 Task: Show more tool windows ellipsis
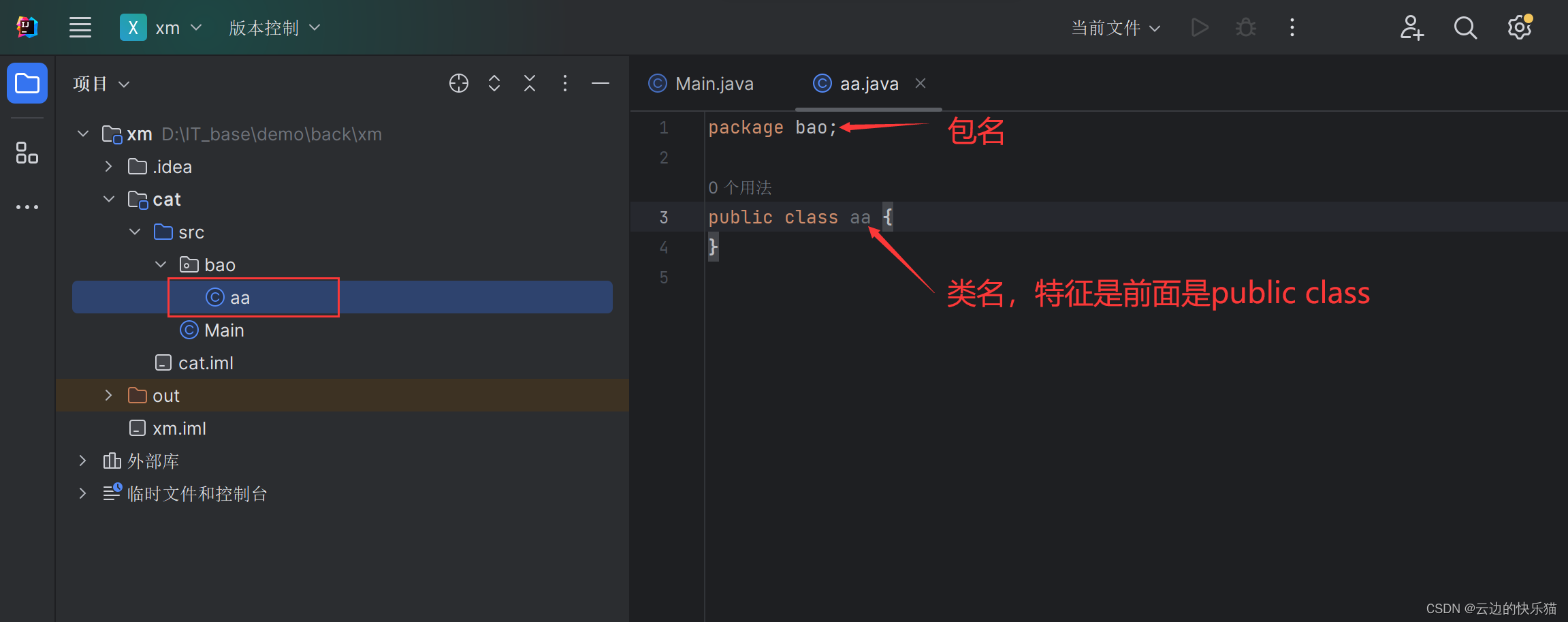click(27, 207)
